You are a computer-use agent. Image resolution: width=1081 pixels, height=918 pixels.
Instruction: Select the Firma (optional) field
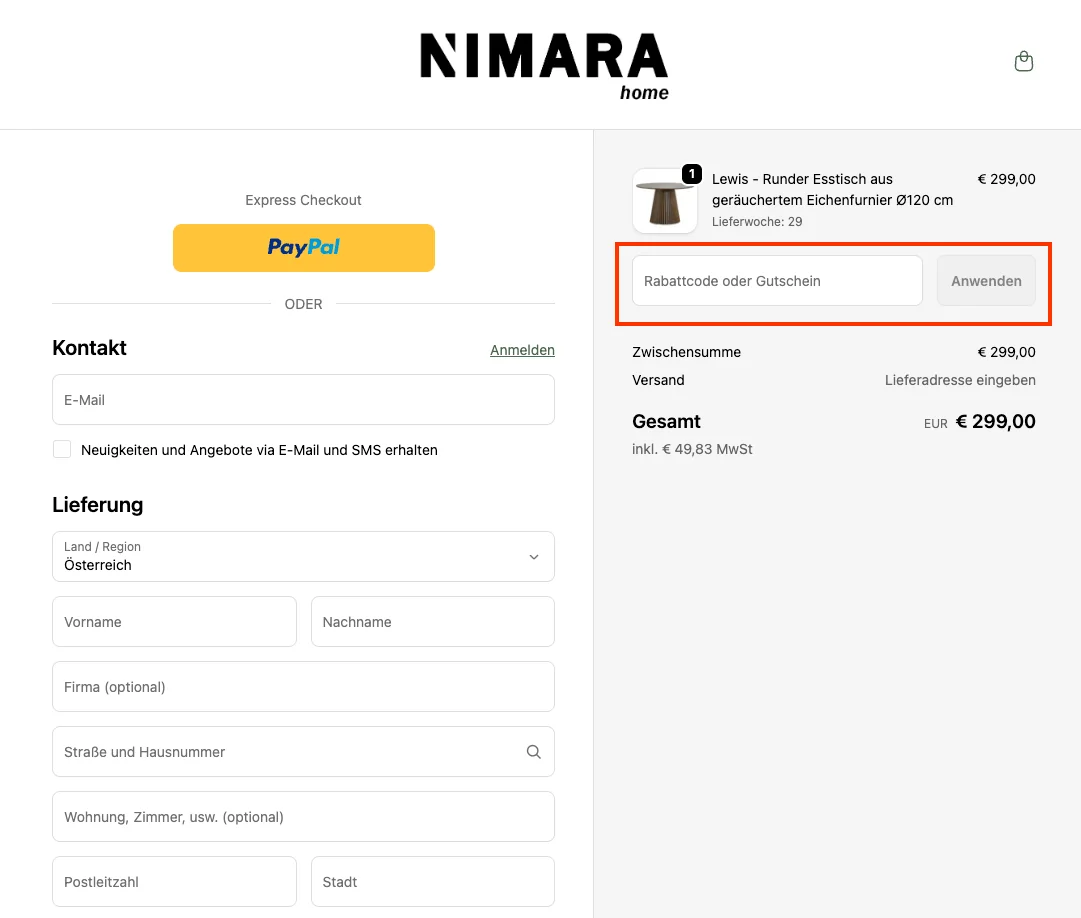coord(303,686)
